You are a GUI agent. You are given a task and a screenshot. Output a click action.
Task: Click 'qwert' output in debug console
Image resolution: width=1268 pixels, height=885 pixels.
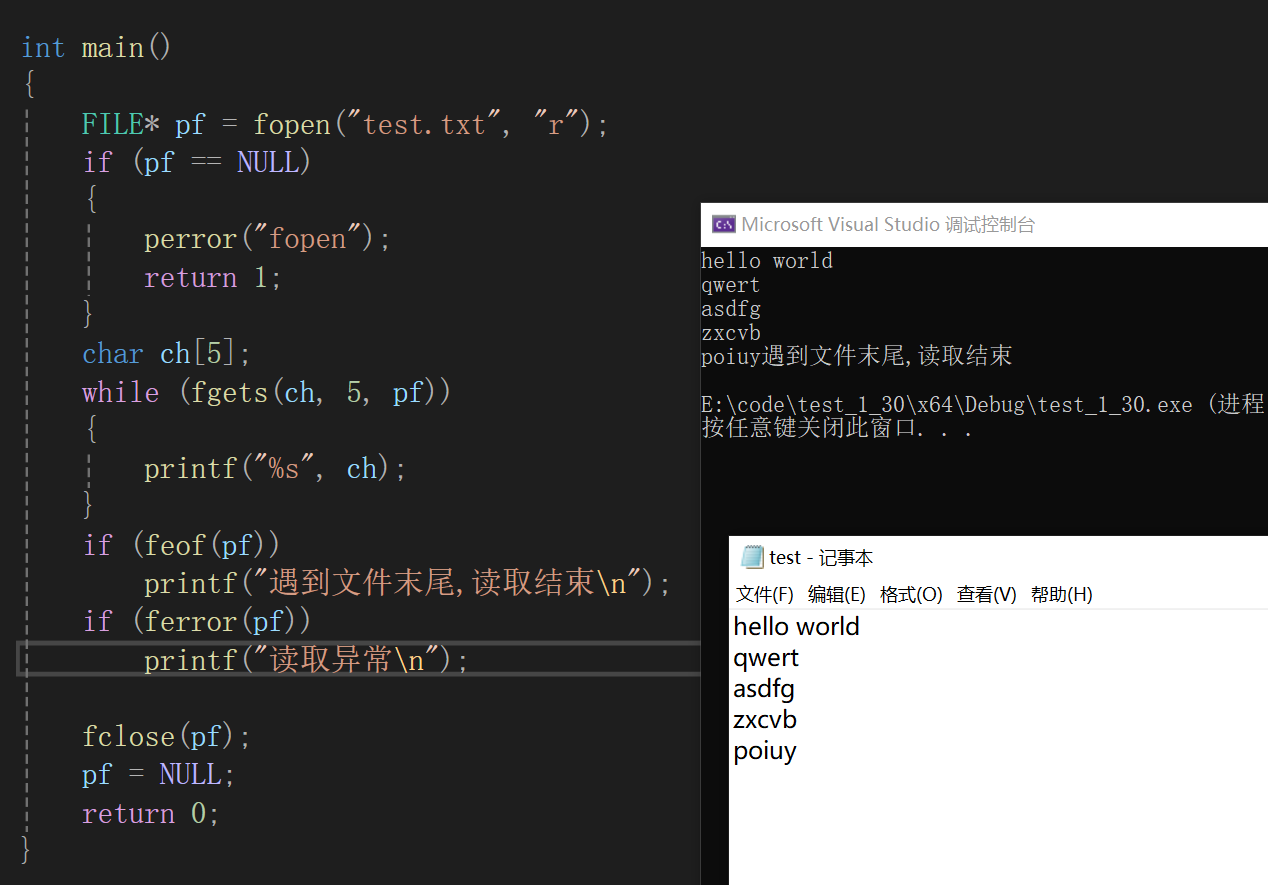pyautogui.click(x=731, y=285)
